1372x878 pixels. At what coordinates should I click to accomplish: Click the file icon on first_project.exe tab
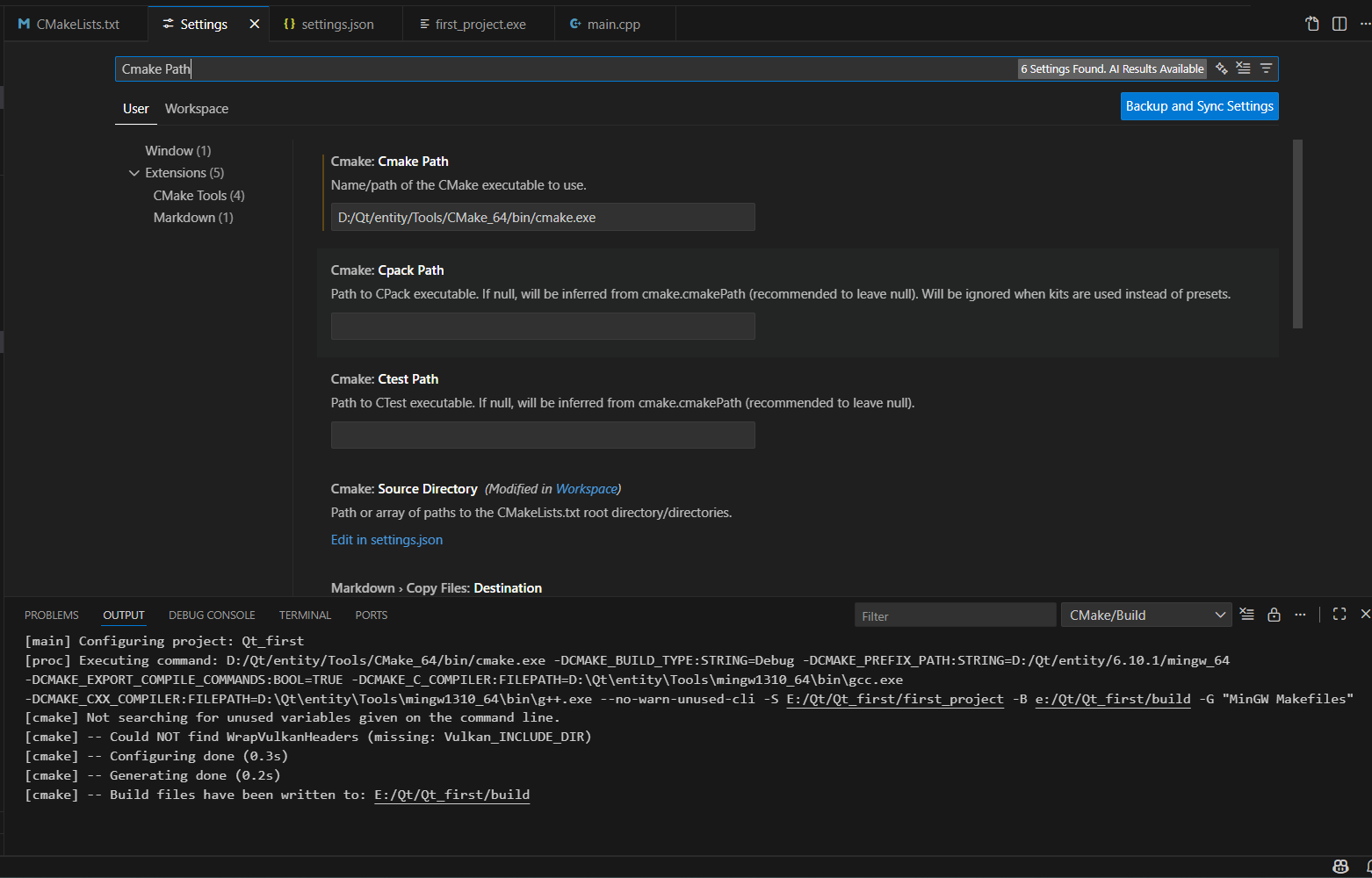pos(424,24)
